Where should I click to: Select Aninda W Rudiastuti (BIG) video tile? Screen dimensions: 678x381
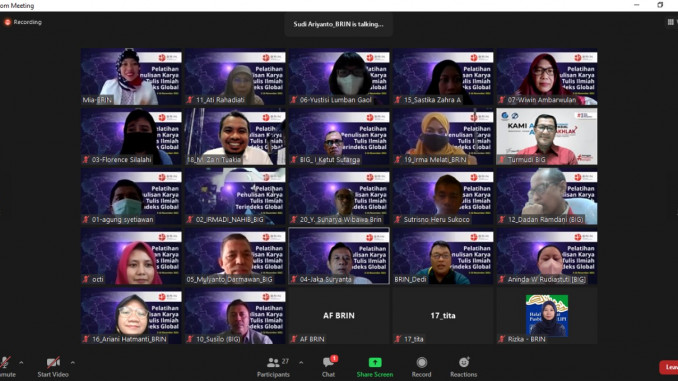pos(547,256)
